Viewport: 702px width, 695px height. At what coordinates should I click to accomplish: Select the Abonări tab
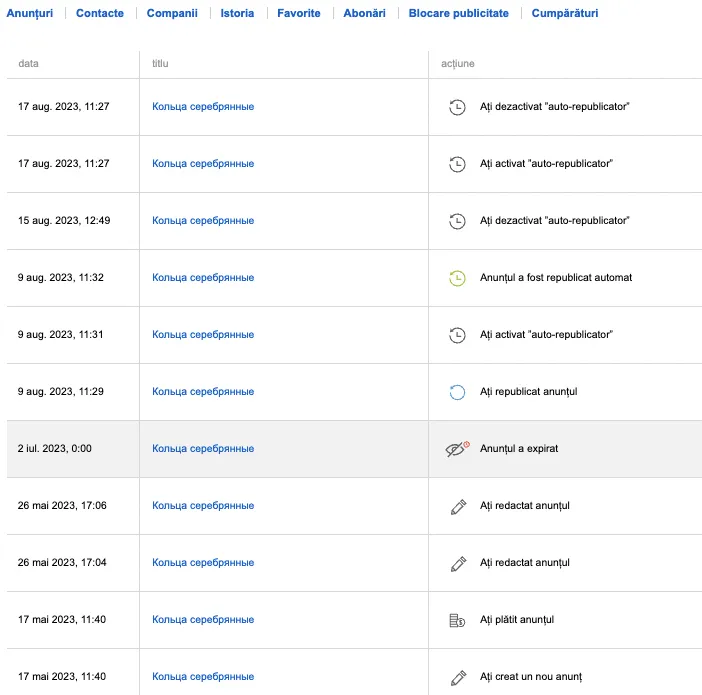[x=364, y=13]
